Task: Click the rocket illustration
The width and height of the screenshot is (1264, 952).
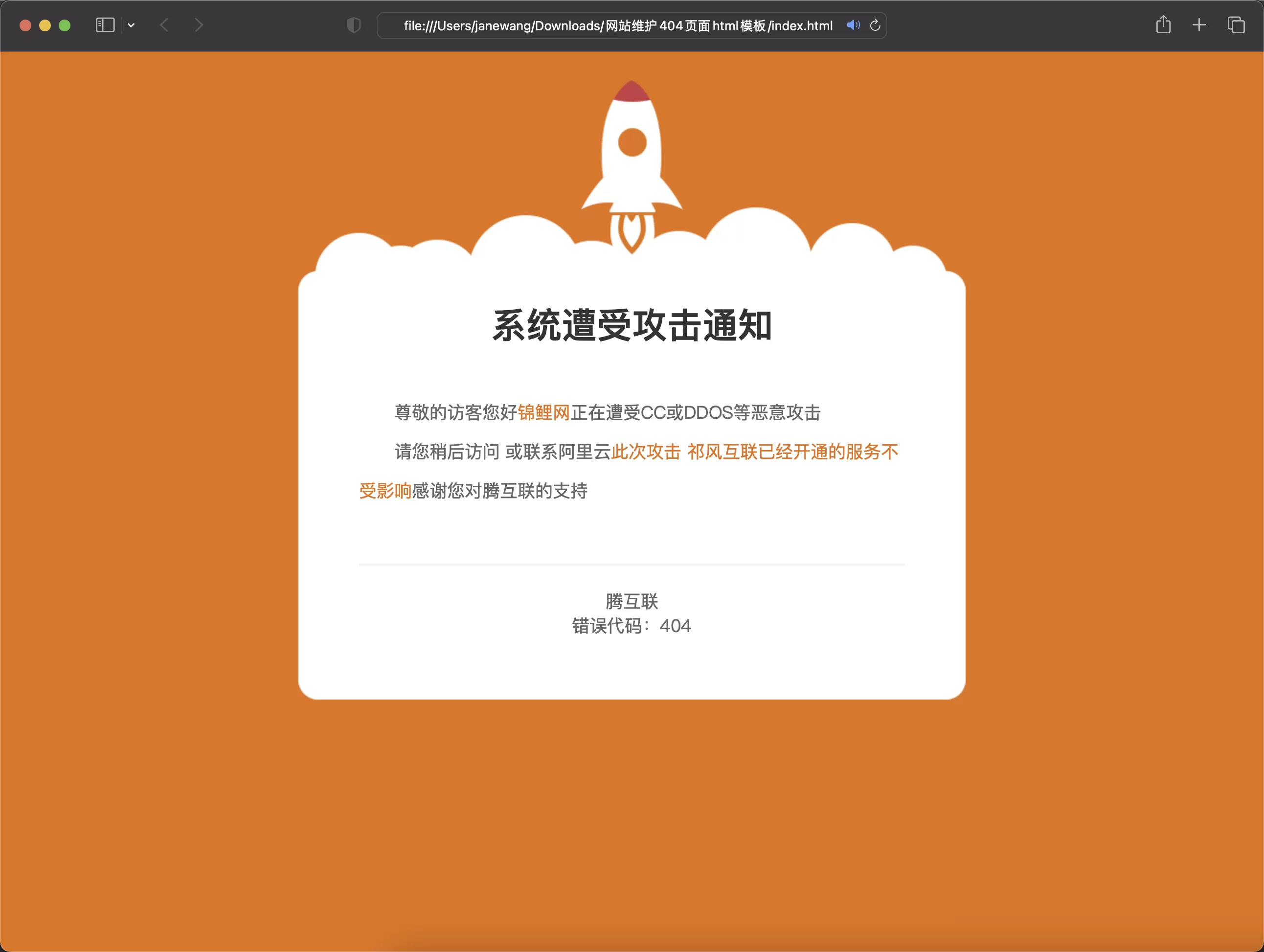Action: coord(632,166)
